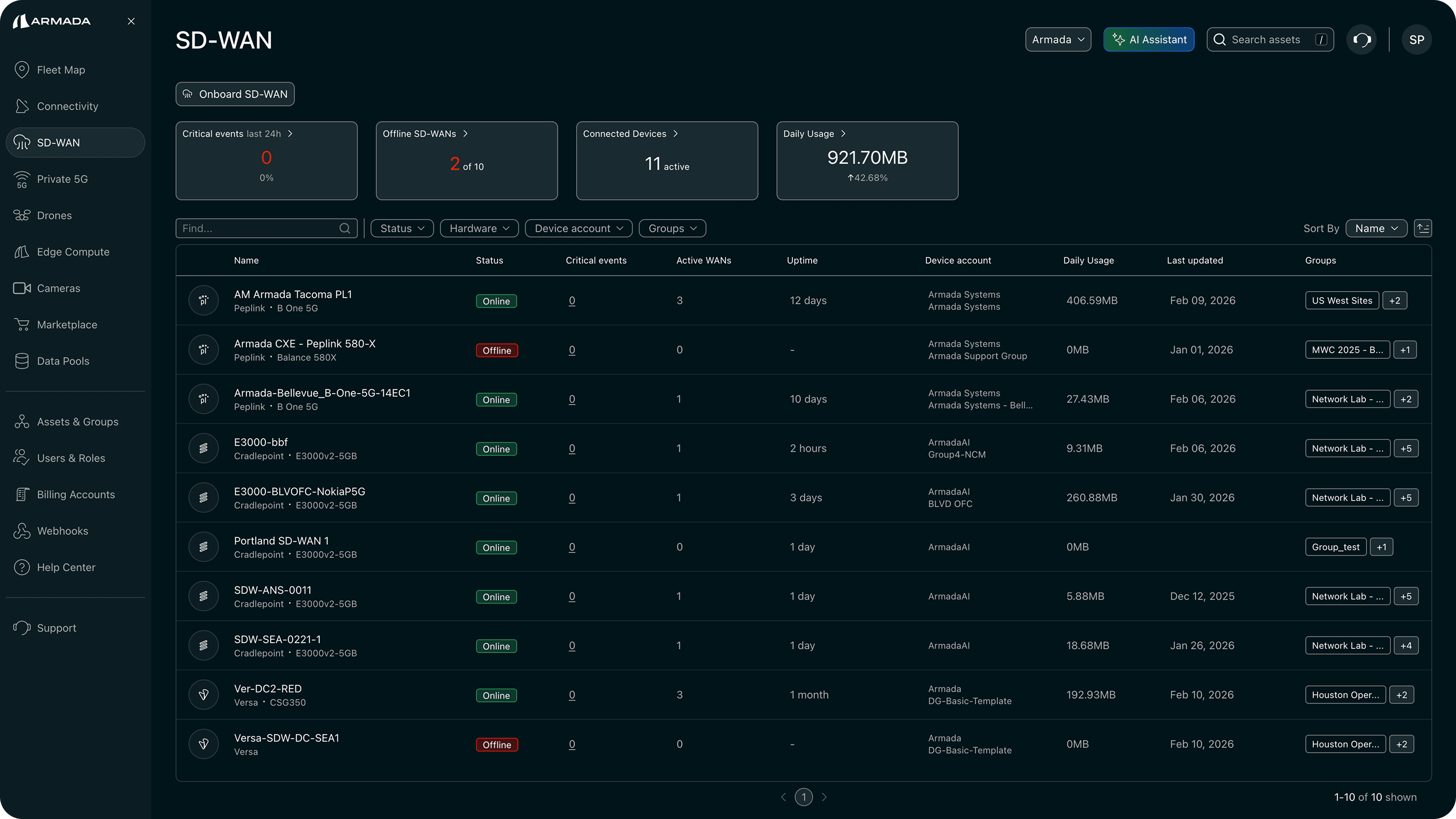Change Sort By using the Name dropdown
The width and height of the screenshot is (1456, 819).
pyautogui.click(x=1376, y=228)
